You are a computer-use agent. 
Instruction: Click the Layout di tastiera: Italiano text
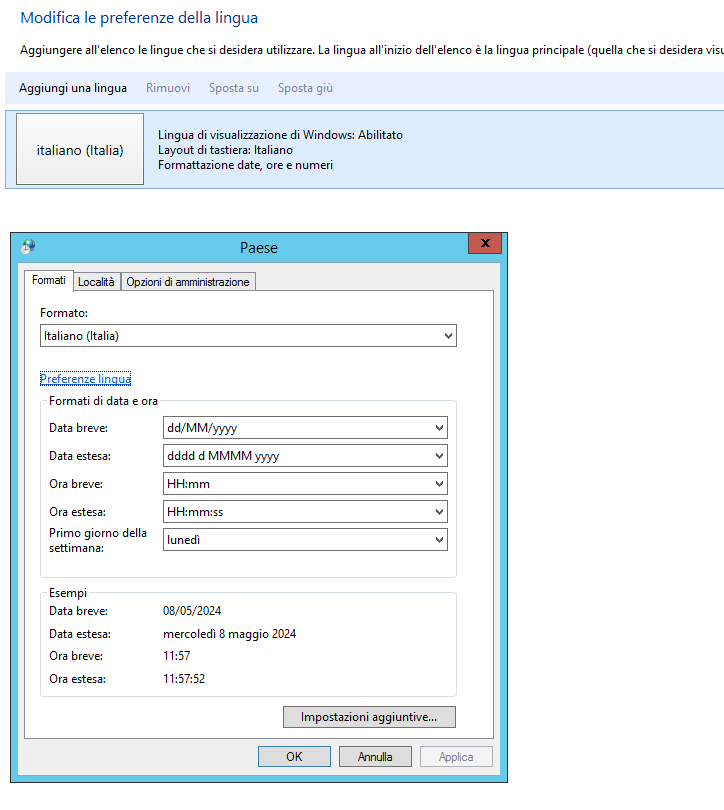click(225, 150)
